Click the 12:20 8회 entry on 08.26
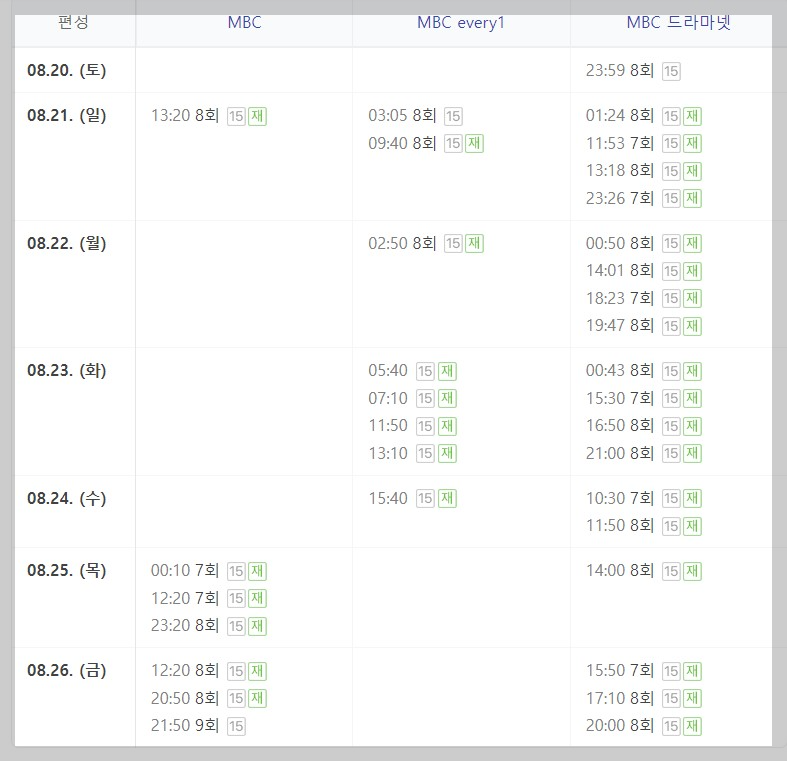The image size is (787, 761). point(185,671)
